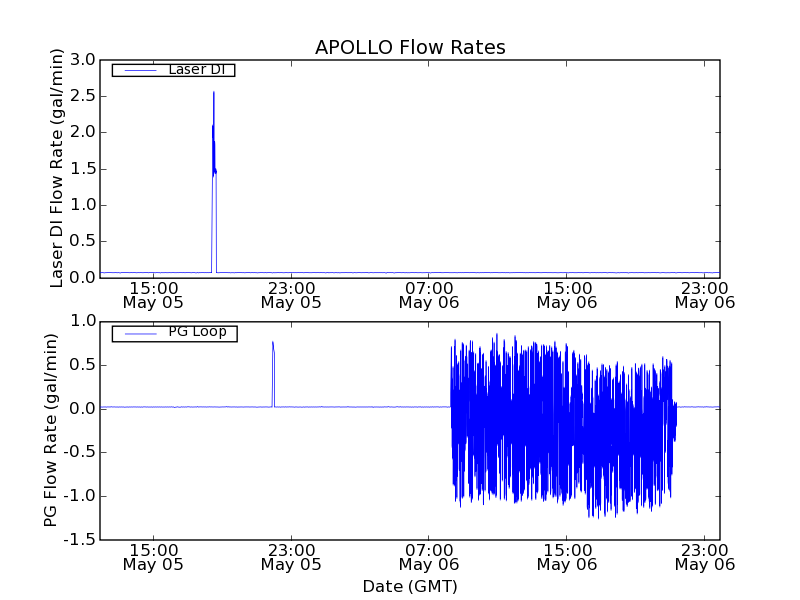Screen dimensions: 800x600
Task: Click the blue line sample in Laser DI legend
Action: pyautogui.click(x=140, y=70)
